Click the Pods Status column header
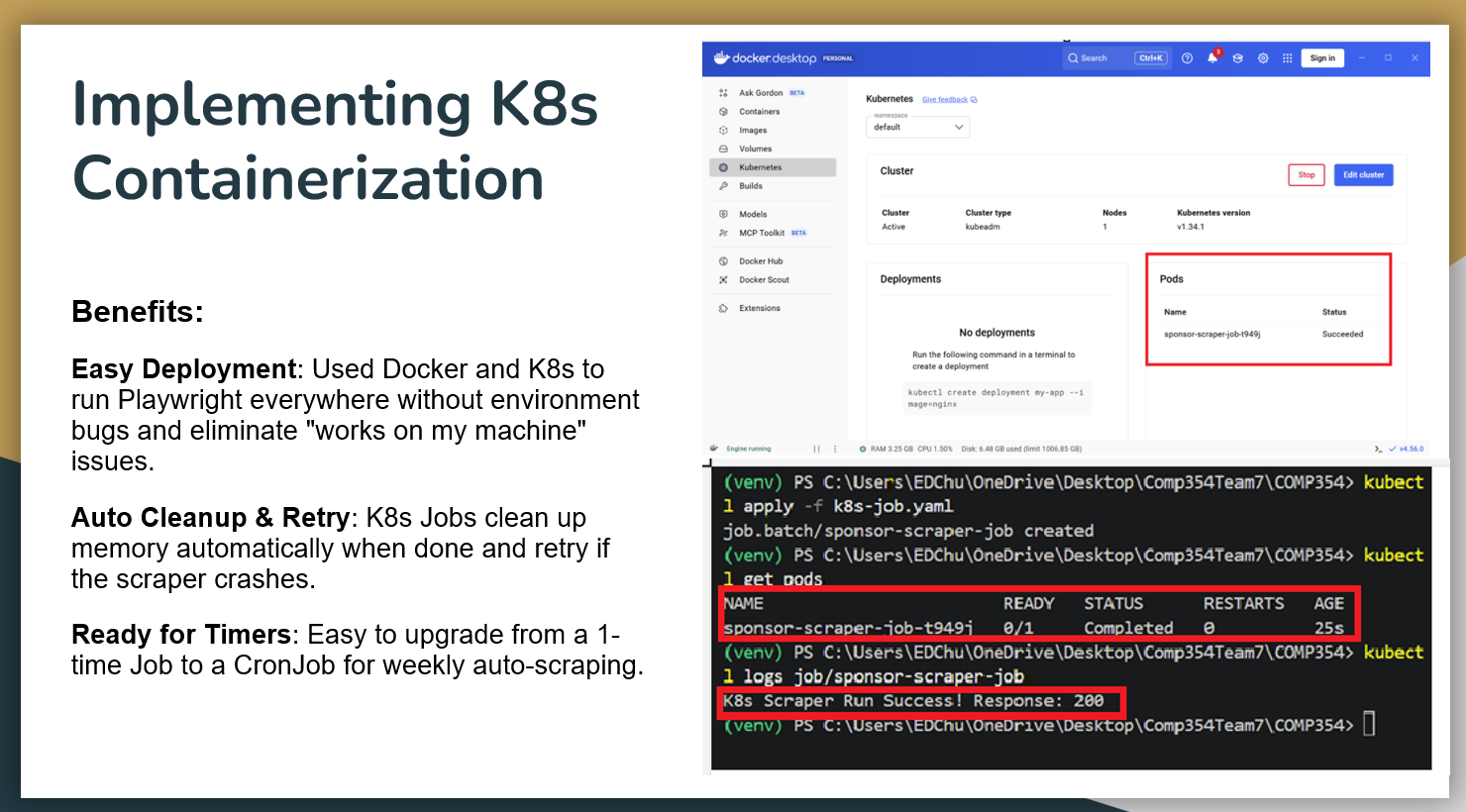Image resolution: width=1466 pixels, height=812 pixels. (1334, 312)
